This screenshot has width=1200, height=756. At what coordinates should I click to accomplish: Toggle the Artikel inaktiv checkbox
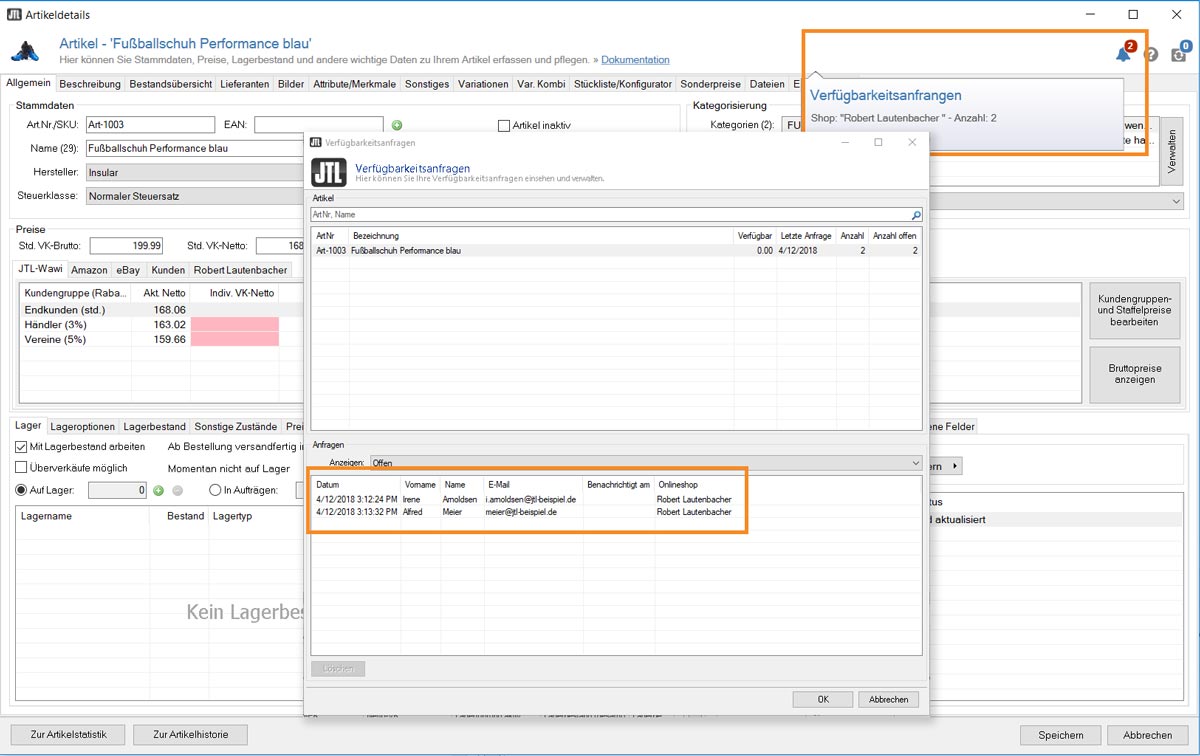[504, 125]
